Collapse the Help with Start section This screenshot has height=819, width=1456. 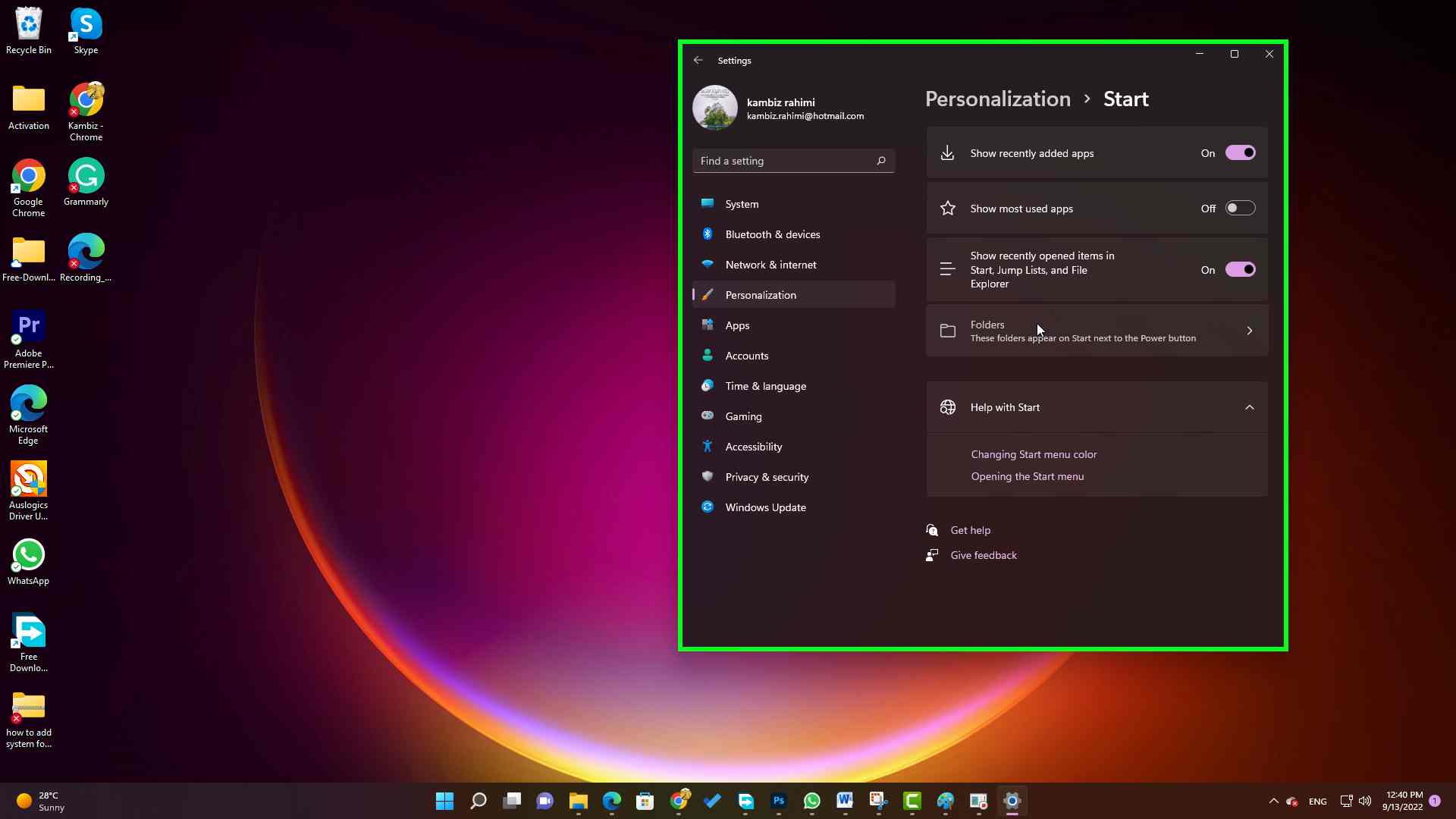click(1249, 407)
